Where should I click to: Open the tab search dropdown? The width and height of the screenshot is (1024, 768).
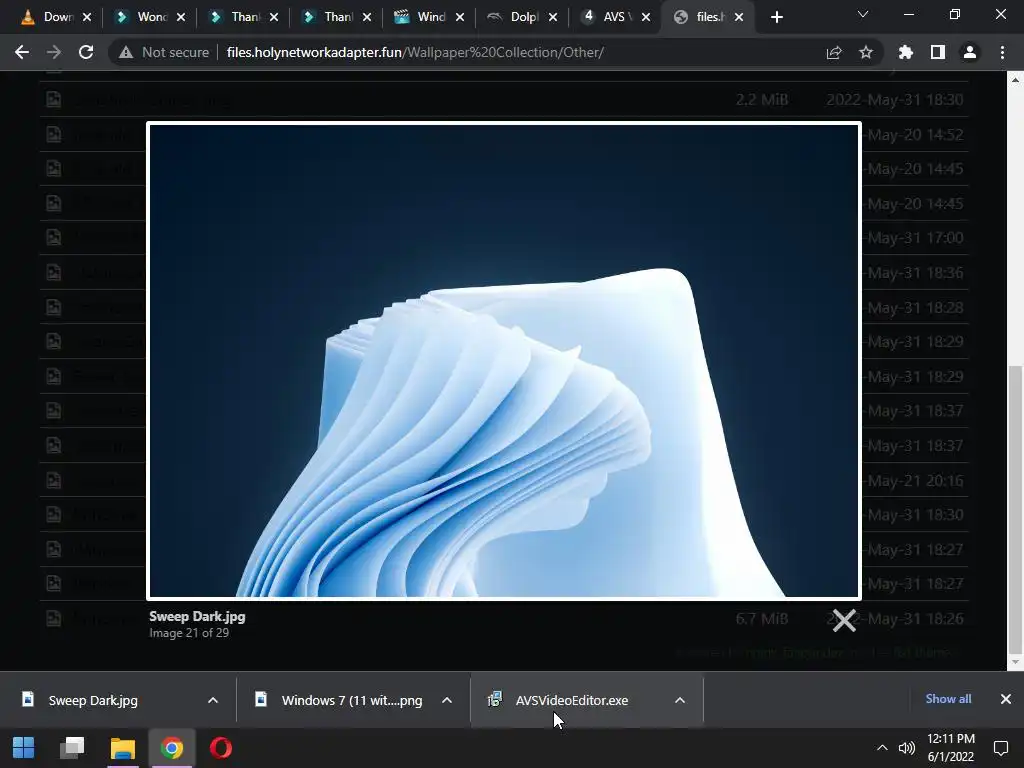pyautogui.click(x=863, y=14)
